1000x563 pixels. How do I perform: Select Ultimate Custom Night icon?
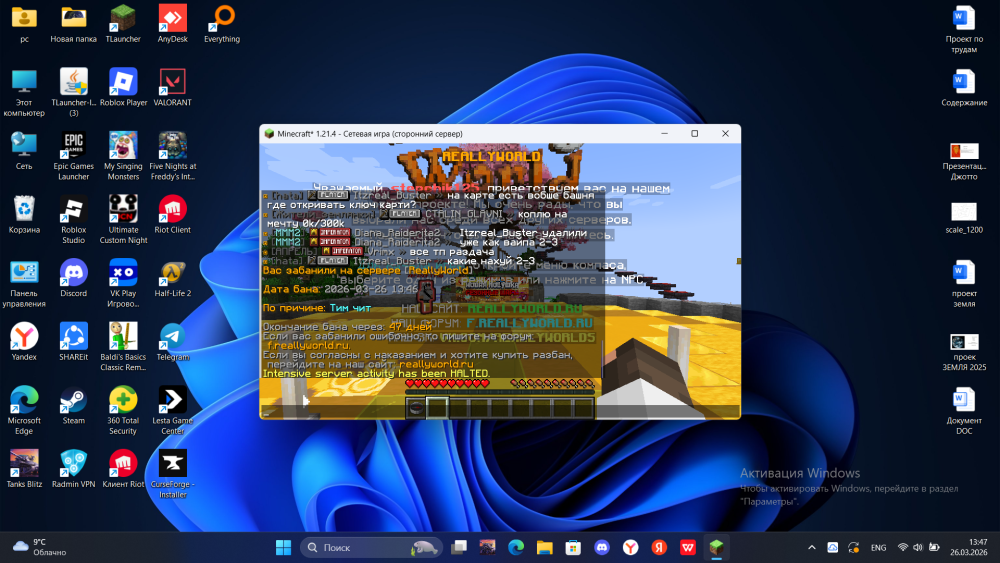[x=123, y=220]
